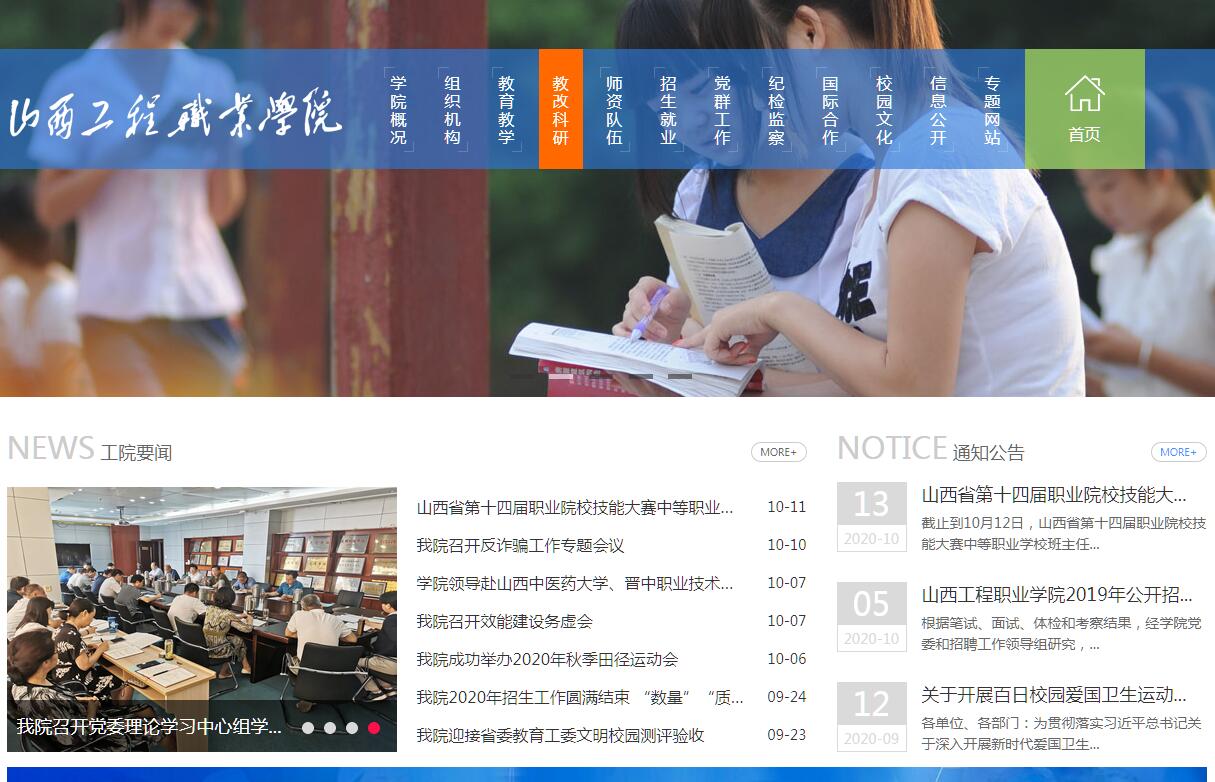Image resolution: width=1215 pixels, height=782 pixels.
Task: Click MORE+ button beside 工院要闻
Action: pos(778,452)
